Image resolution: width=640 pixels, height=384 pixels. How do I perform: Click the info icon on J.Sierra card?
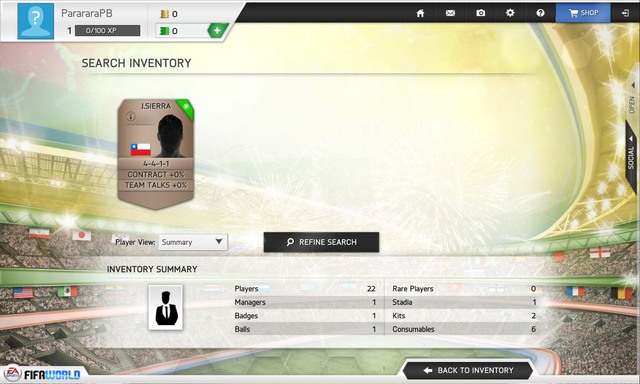tap(131, 117)
